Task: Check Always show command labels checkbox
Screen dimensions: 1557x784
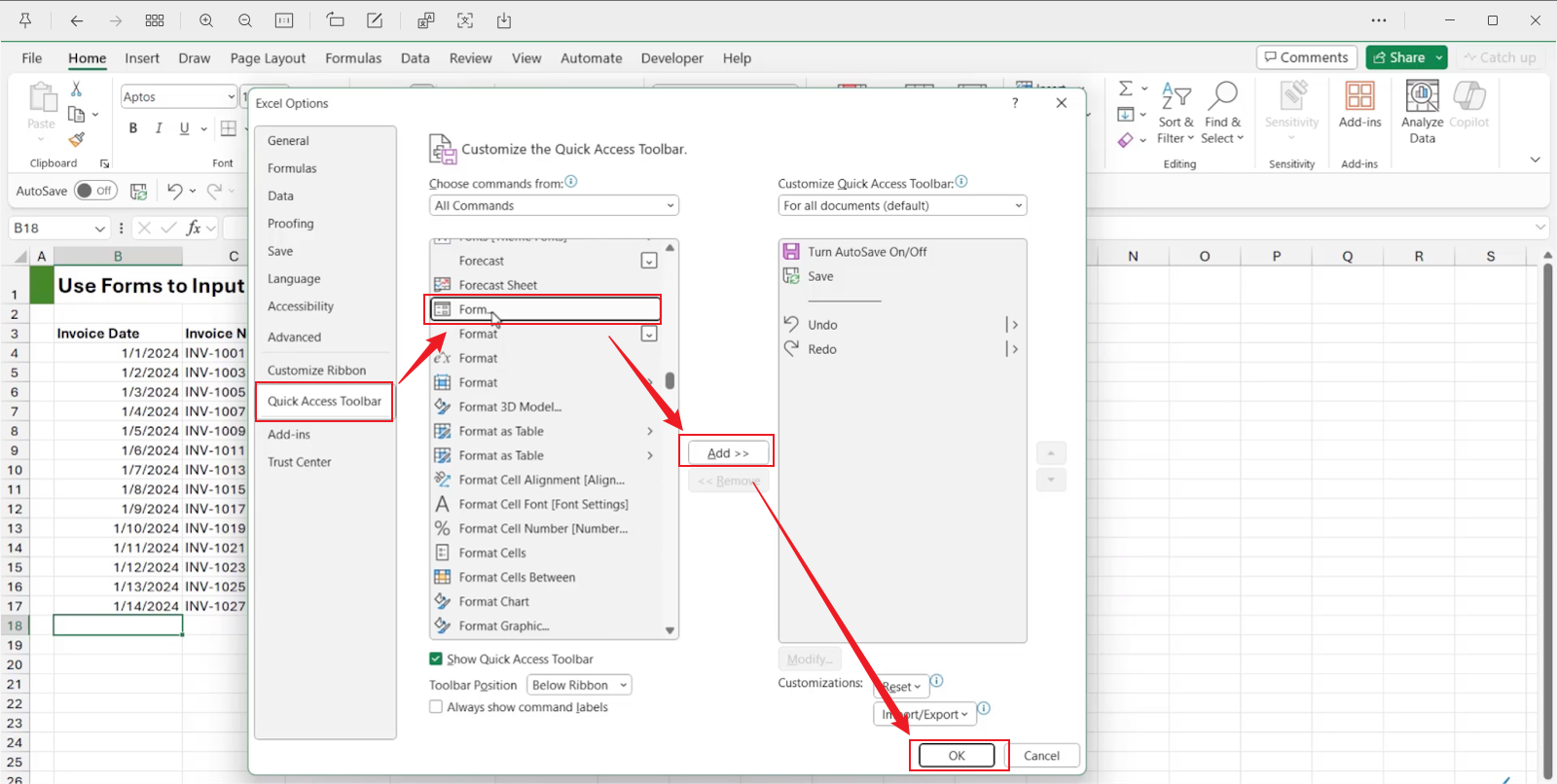Action: click(x=436, y=707)
